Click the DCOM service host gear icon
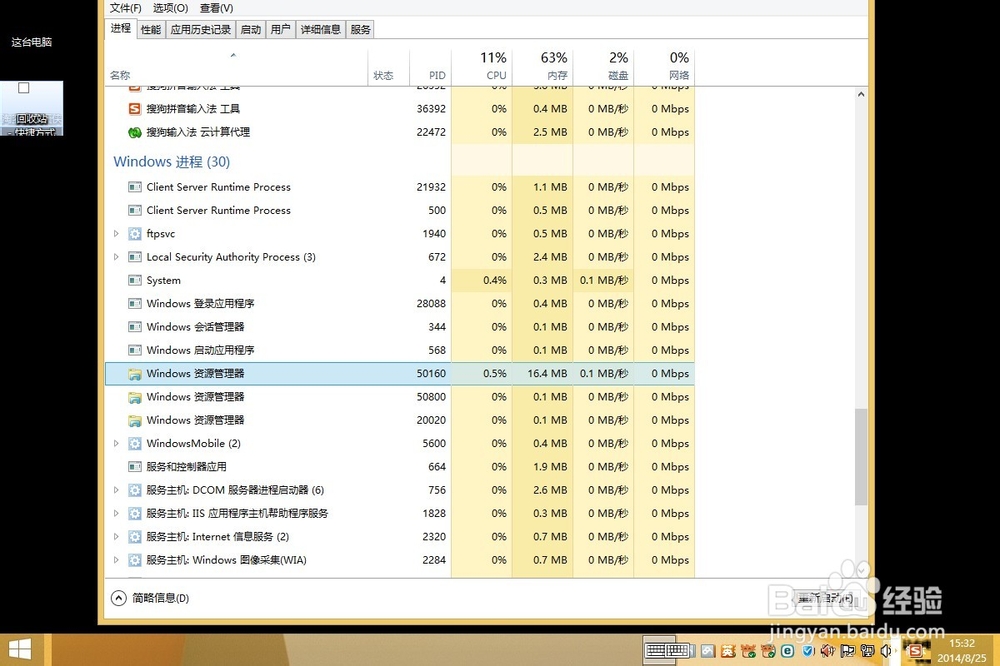1000x666 pixels. [x=135, y=491]
